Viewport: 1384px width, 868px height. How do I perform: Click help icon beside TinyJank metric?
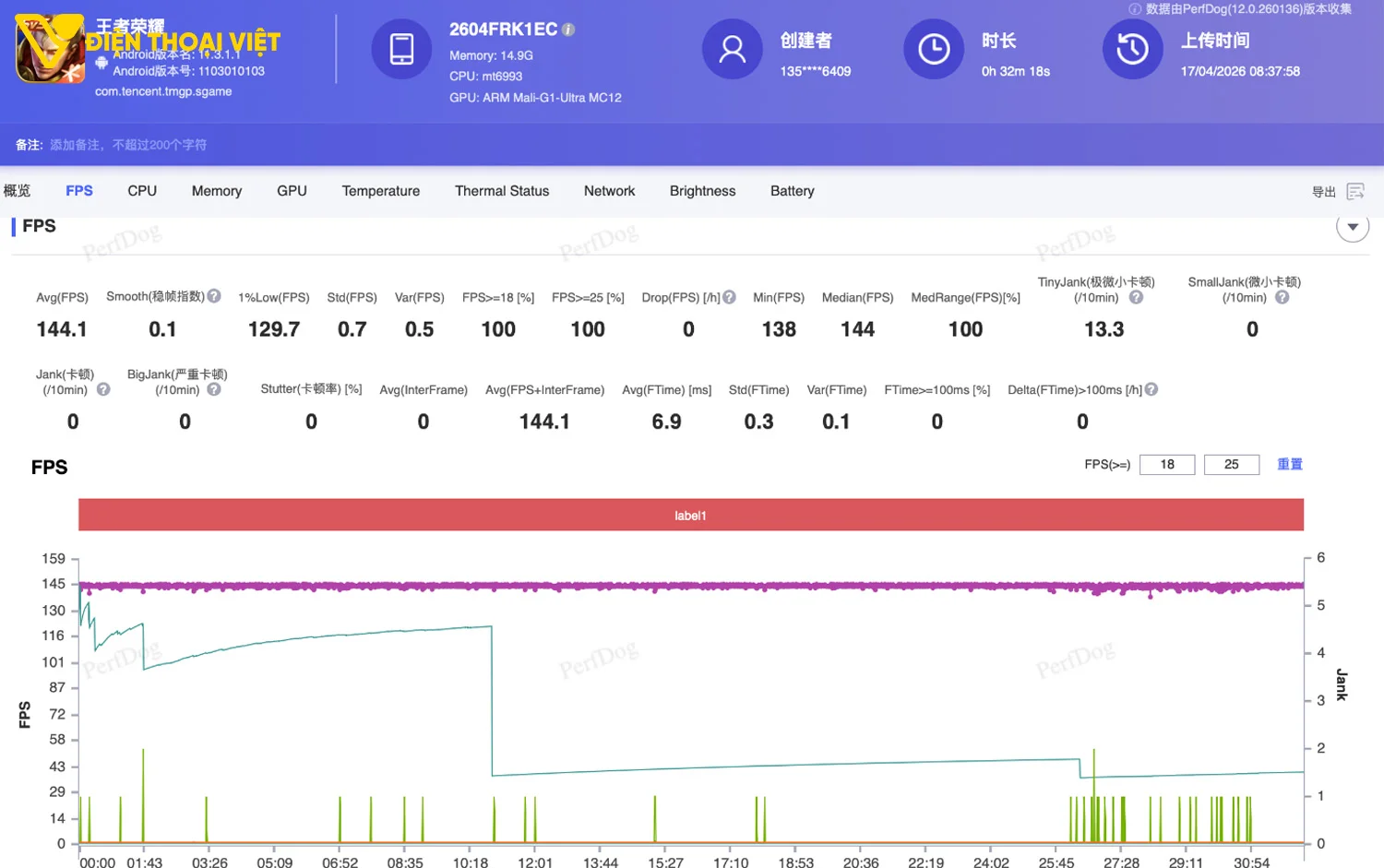[1136, 297]
